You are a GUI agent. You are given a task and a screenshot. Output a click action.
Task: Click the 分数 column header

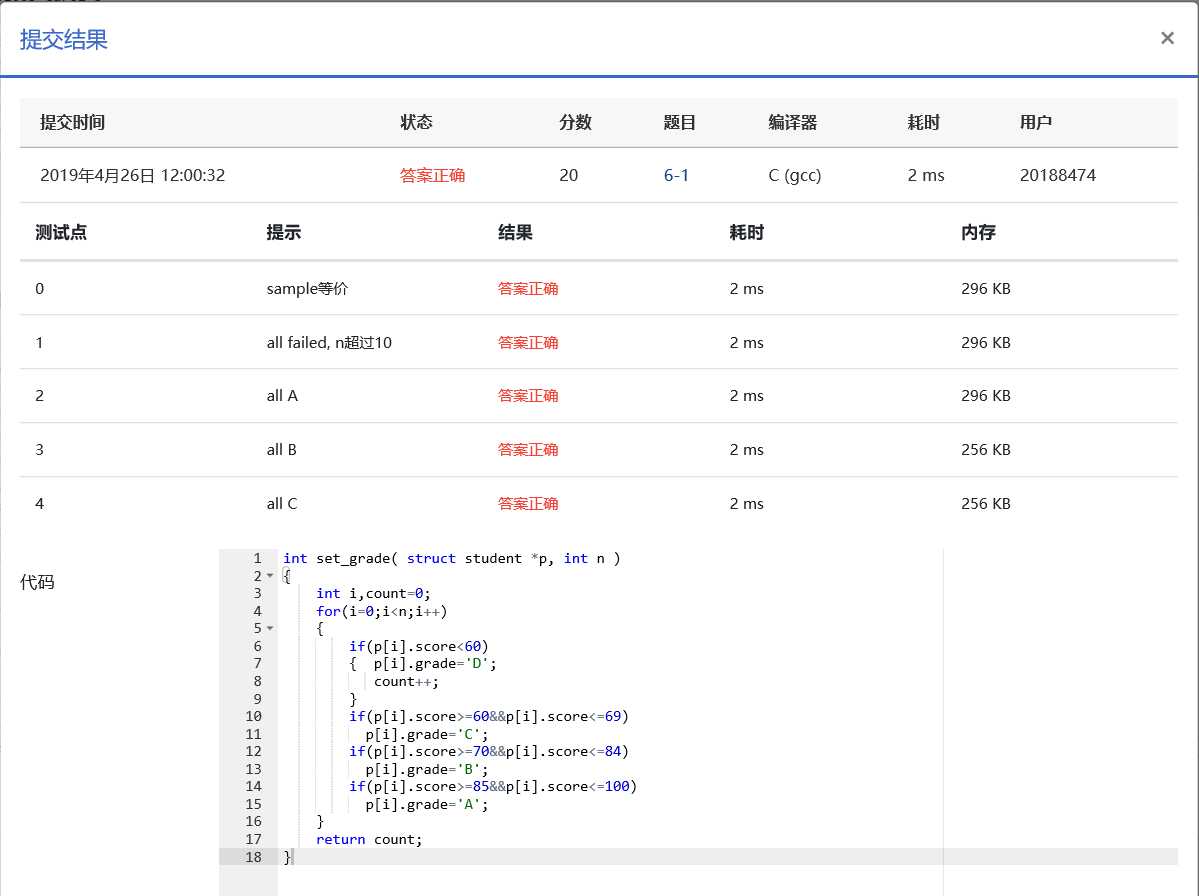click(575, 122)
